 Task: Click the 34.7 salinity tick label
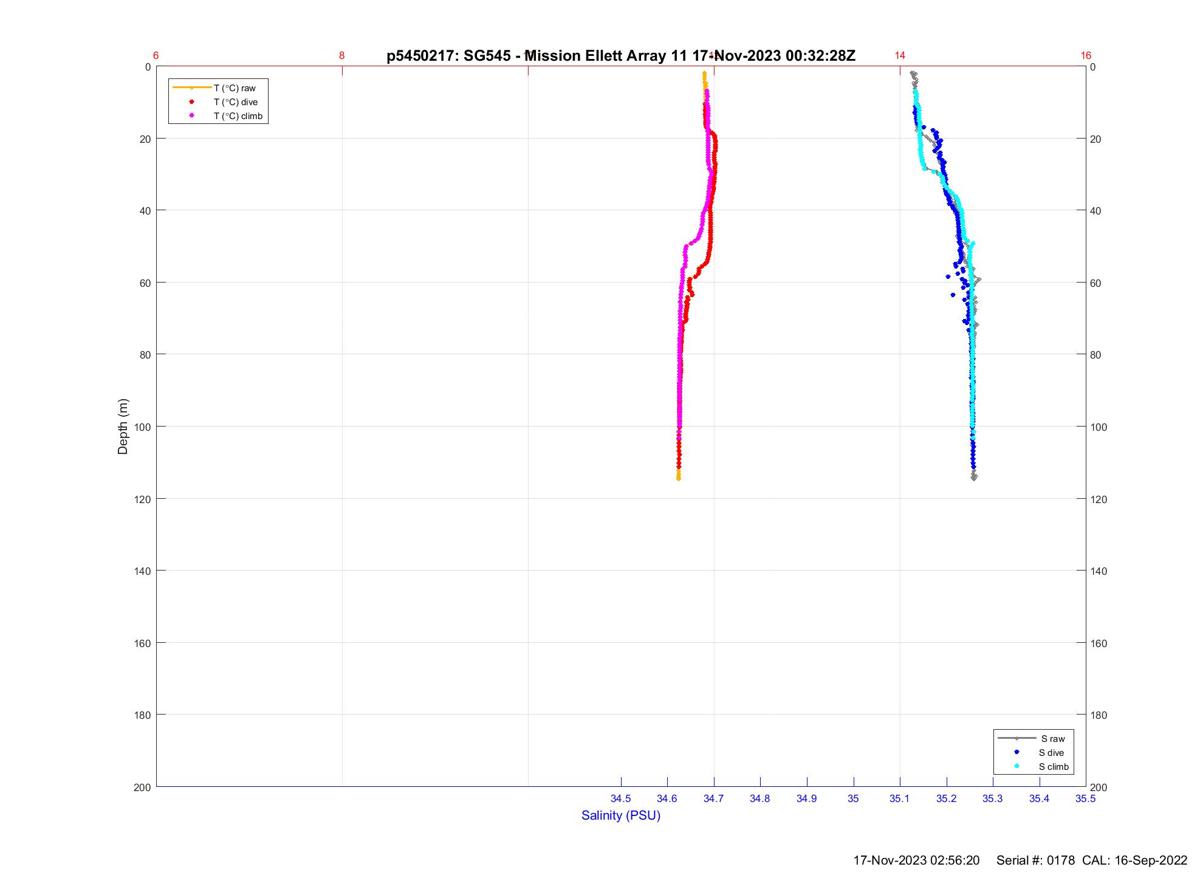pos(714,799)
